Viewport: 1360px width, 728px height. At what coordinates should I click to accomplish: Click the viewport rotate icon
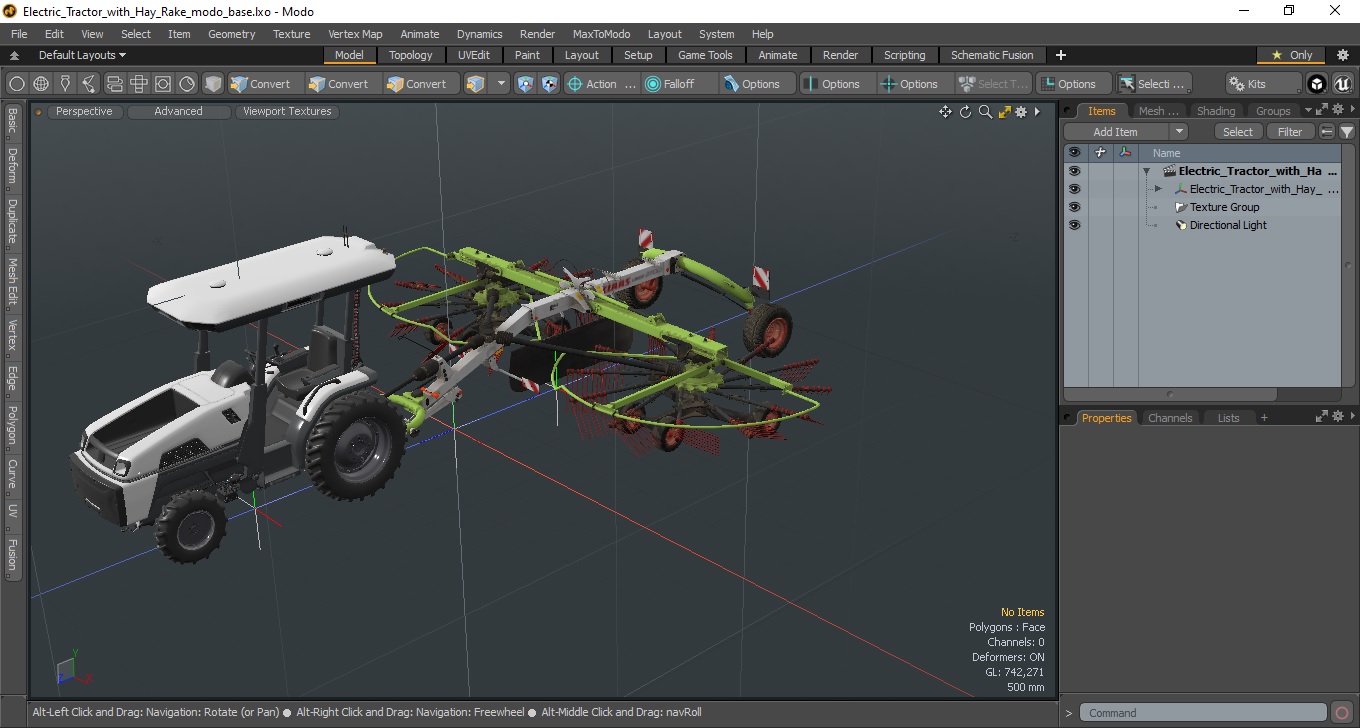pos(965,112)
